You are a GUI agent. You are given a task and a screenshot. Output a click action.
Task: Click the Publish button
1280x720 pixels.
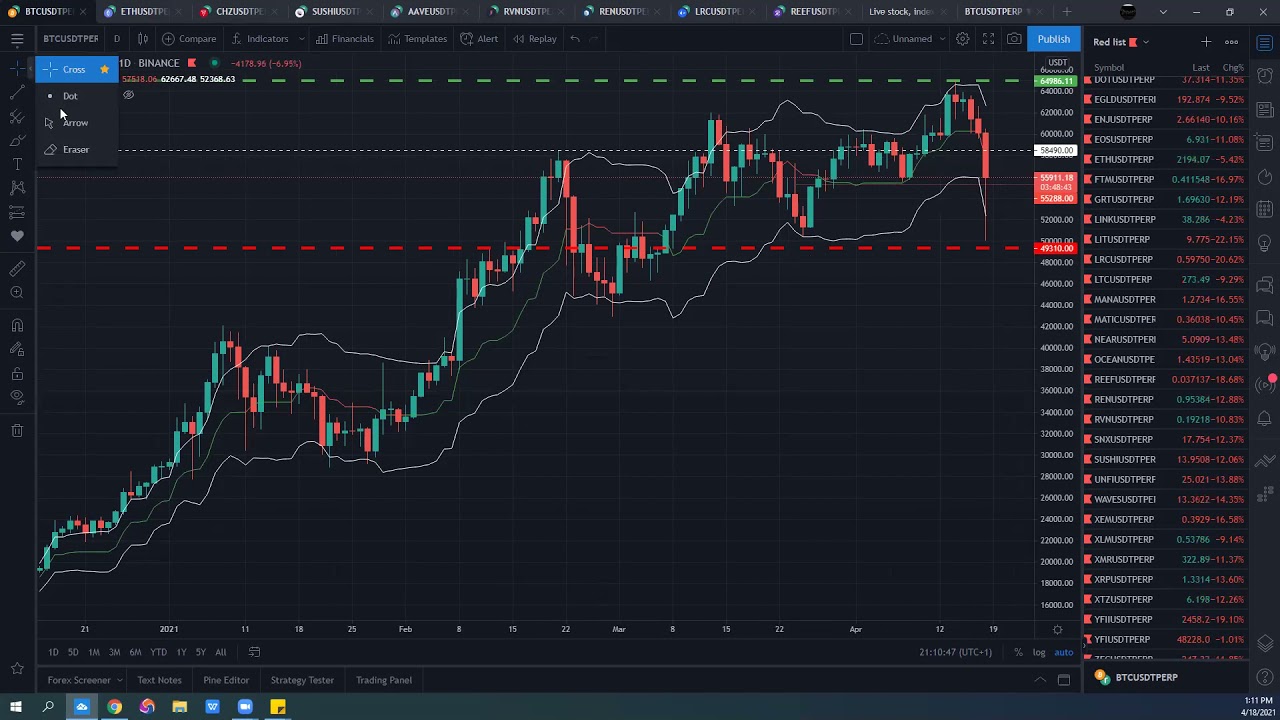coord(1053,39)
